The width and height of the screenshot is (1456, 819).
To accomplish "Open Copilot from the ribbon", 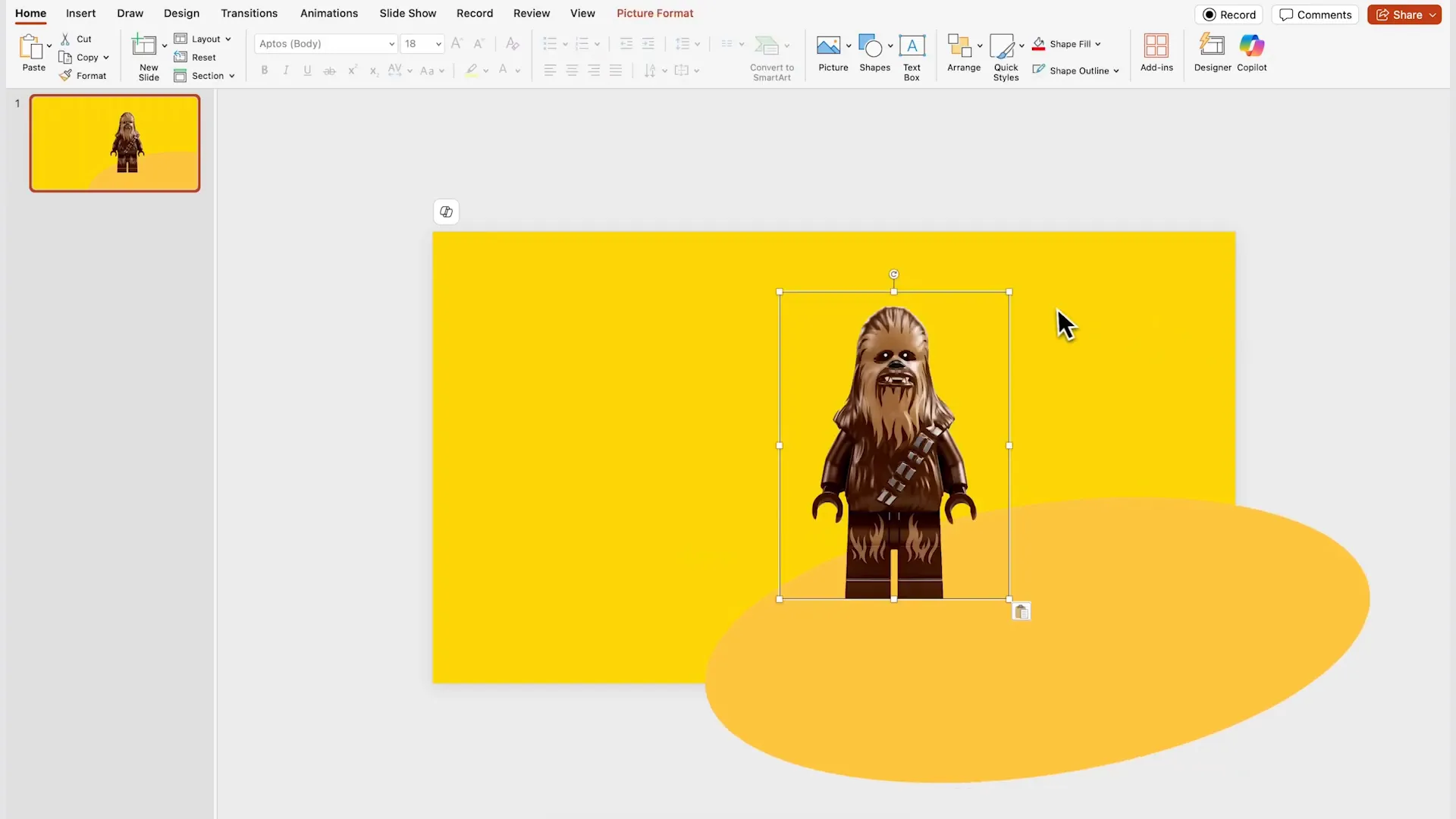I will click(x=1251, y=46).
